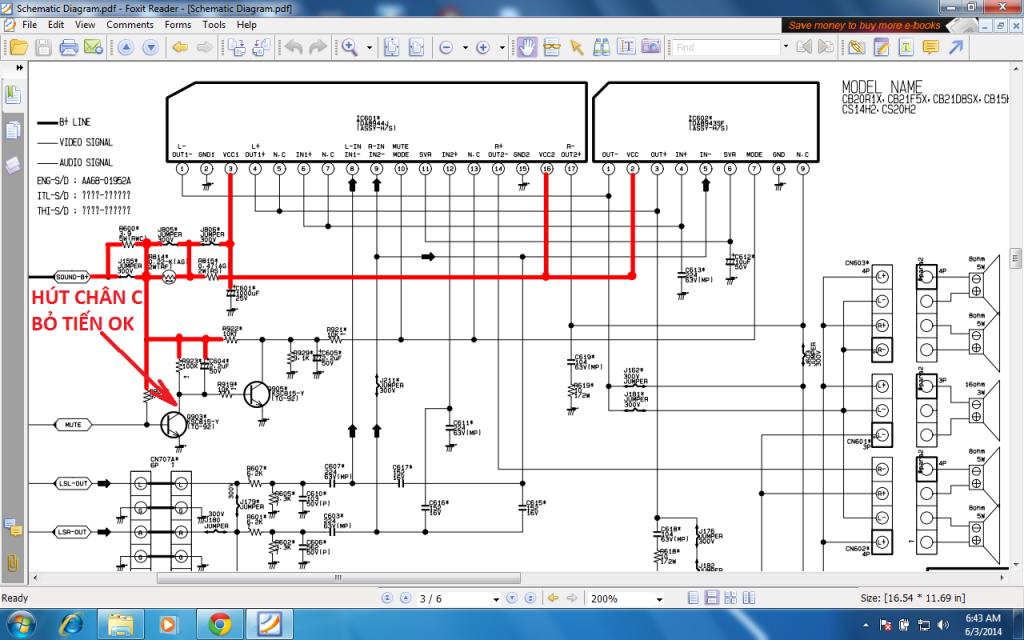1024x640 pixels.
Task: Toggle the comments panel at sidebar bottom
Action: pyautogui.click(x=14, y=529)
